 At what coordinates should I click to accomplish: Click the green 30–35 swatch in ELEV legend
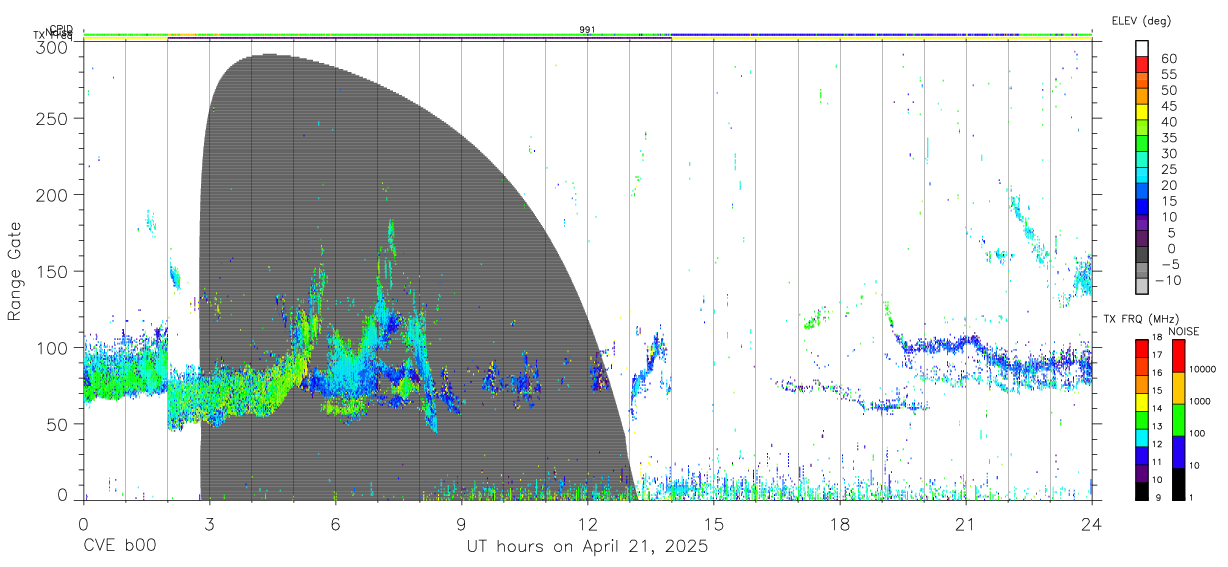tap(1143, 145)
